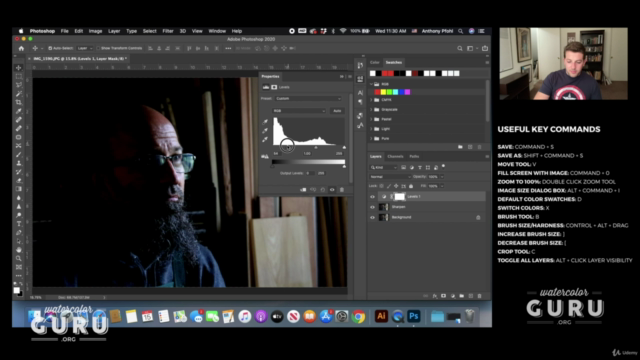The image size is (640, 360).
Task: Select the Magic Wand tool
Action: tap(18, 94)
